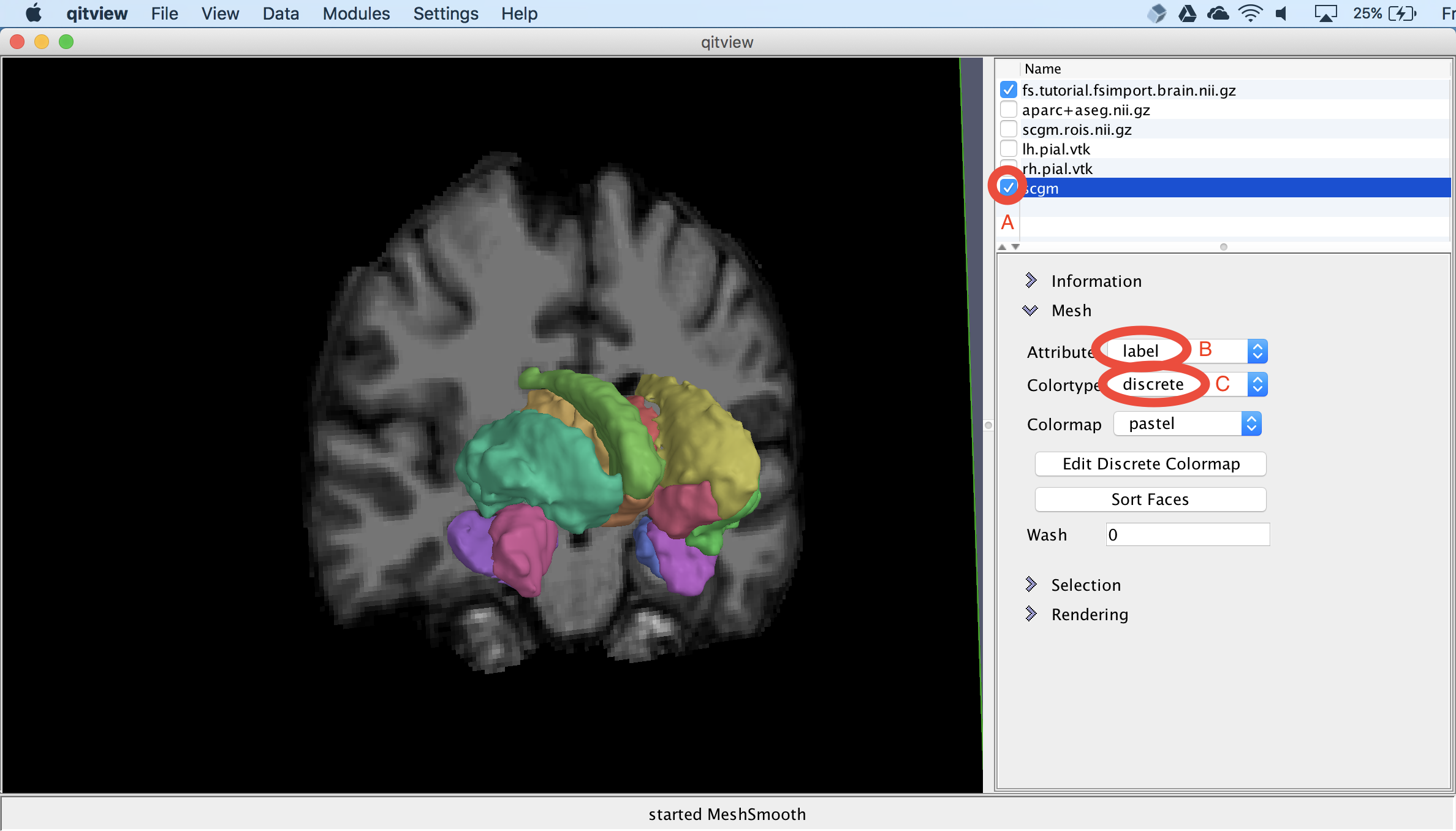1456x831 pixels.
Task: Uncheck fs.tutorial.fsimport.brain.nii.gz visibility checkbox
Action: 1008,90
